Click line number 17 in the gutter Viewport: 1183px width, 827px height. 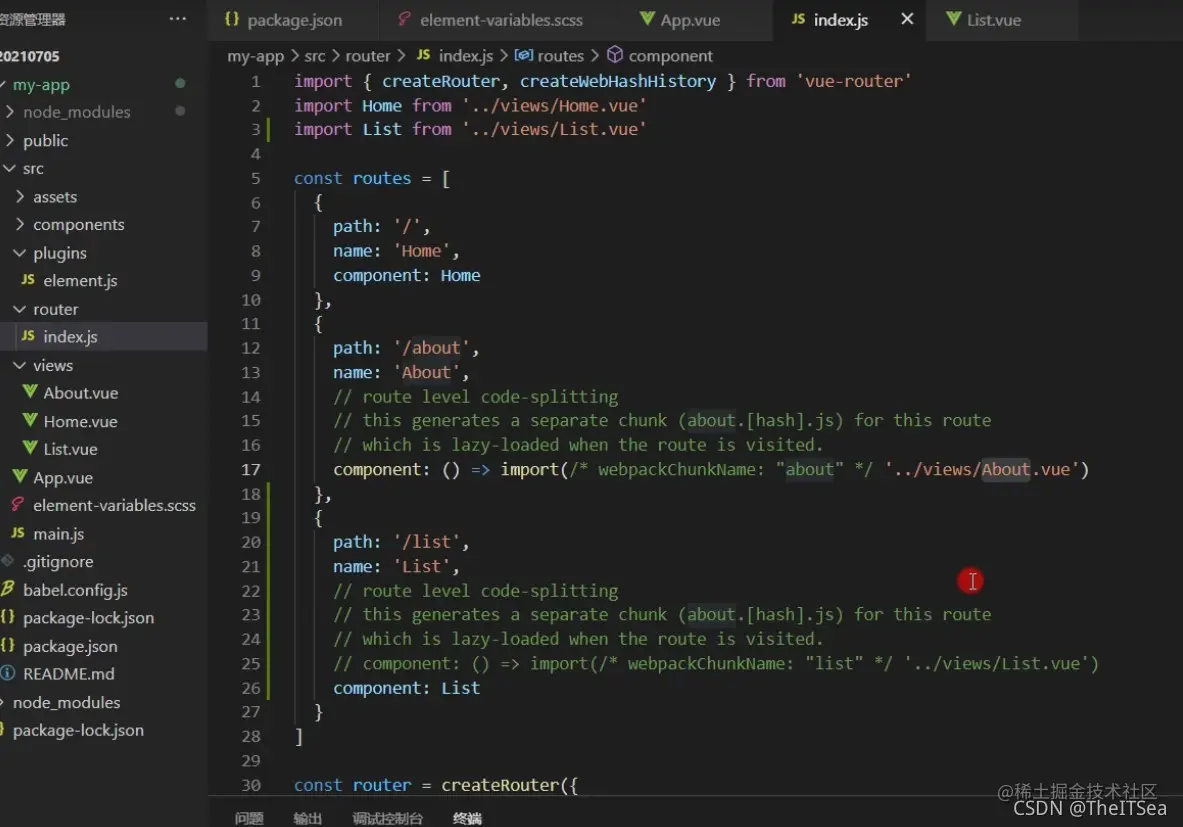[250, 469]
